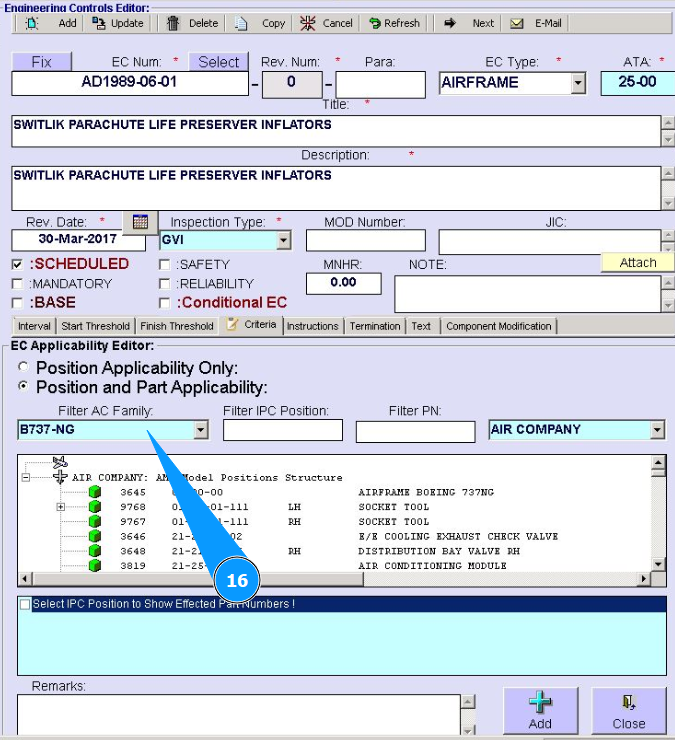Click the Fix button
This screenshot has height=743, width=675.
(x=42, y=62)
